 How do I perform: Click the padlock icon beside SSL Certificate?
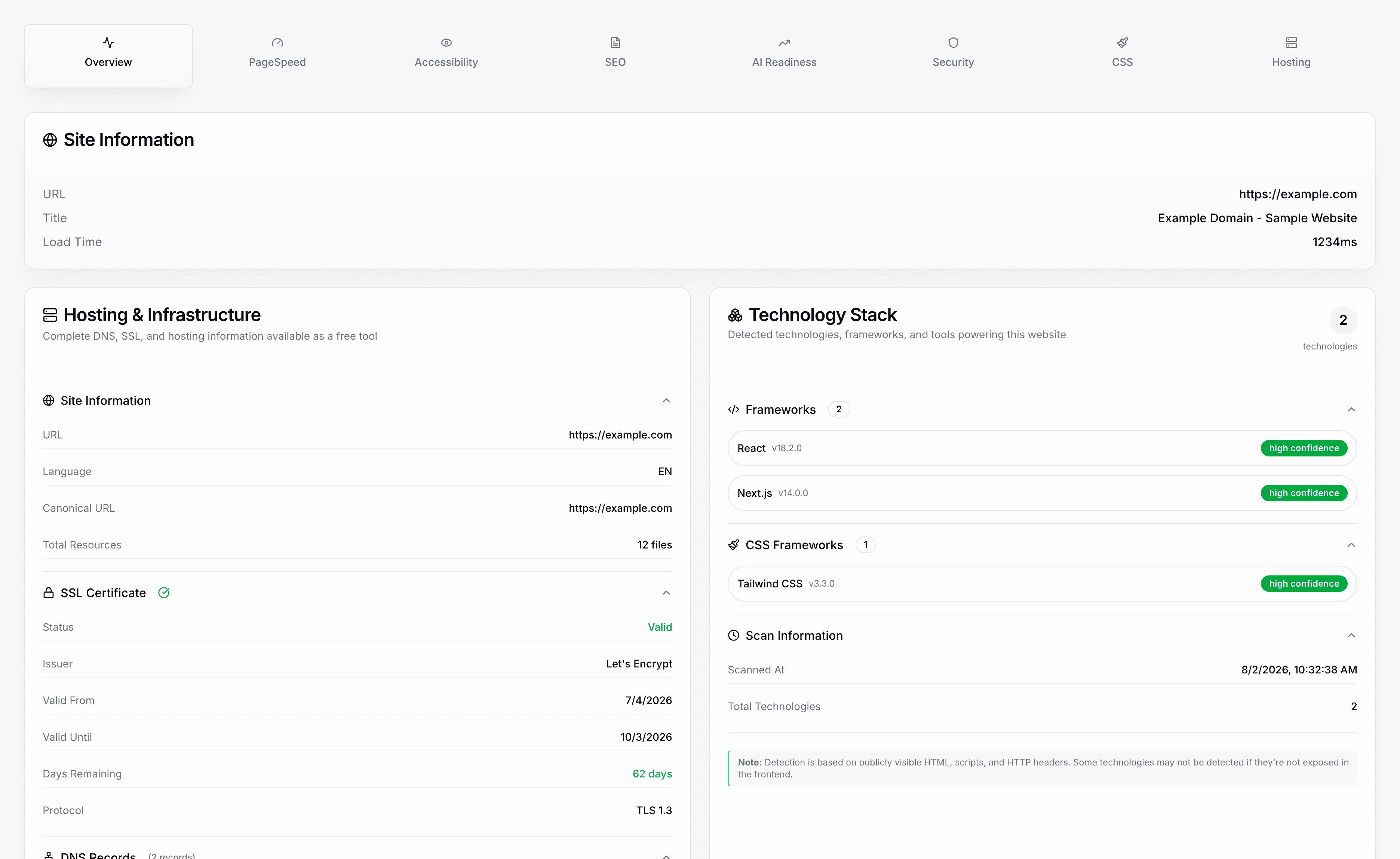click(x=49, y=593)
